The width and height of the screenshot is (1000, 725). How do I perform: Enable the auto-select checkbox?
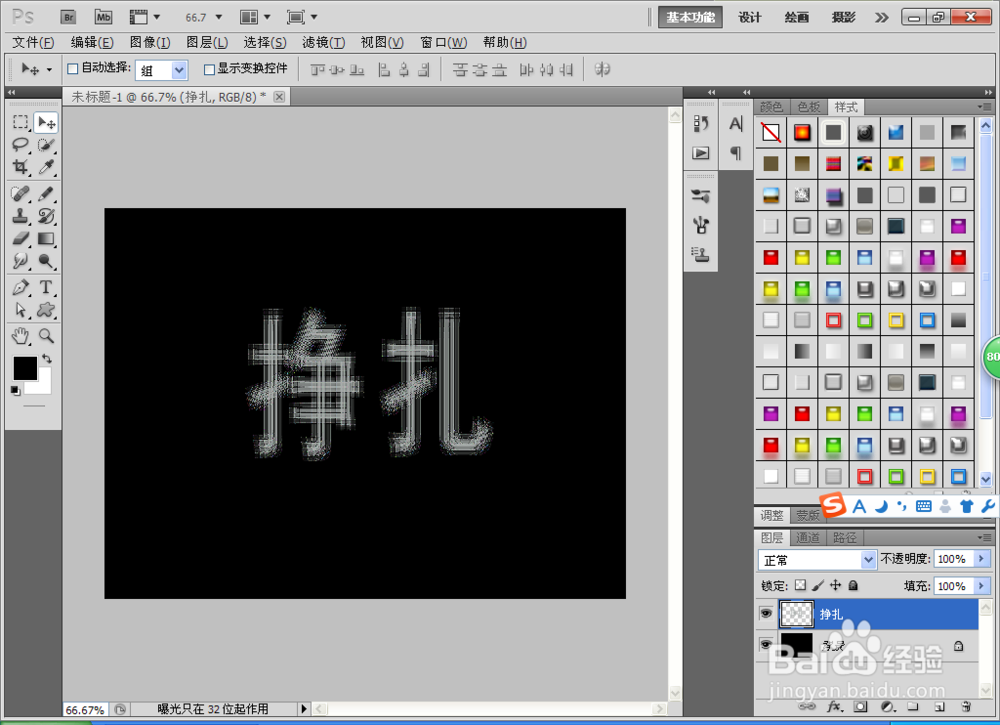73,69
